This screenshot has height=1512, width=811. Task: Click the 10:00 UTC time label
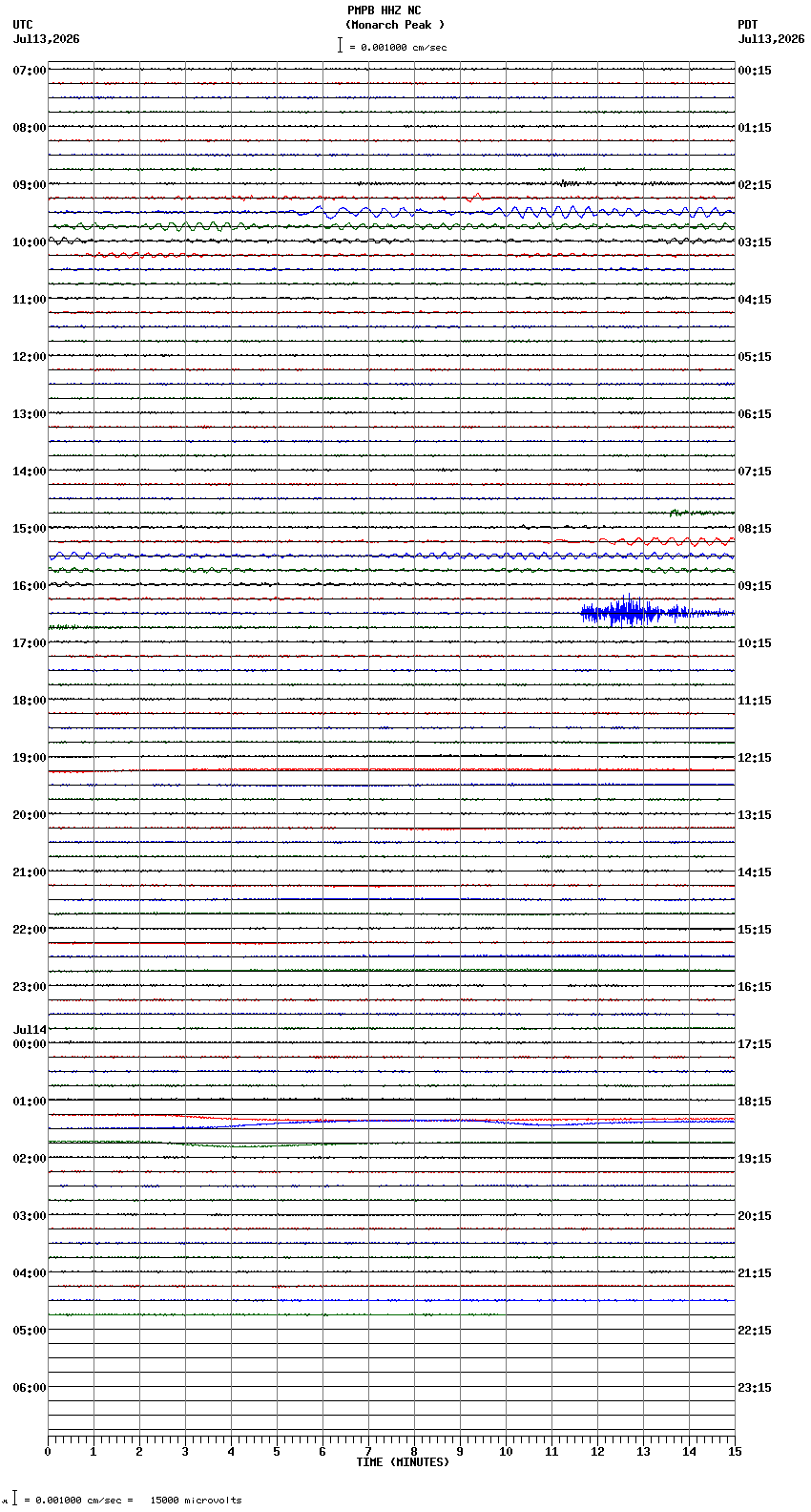(30, 242)
